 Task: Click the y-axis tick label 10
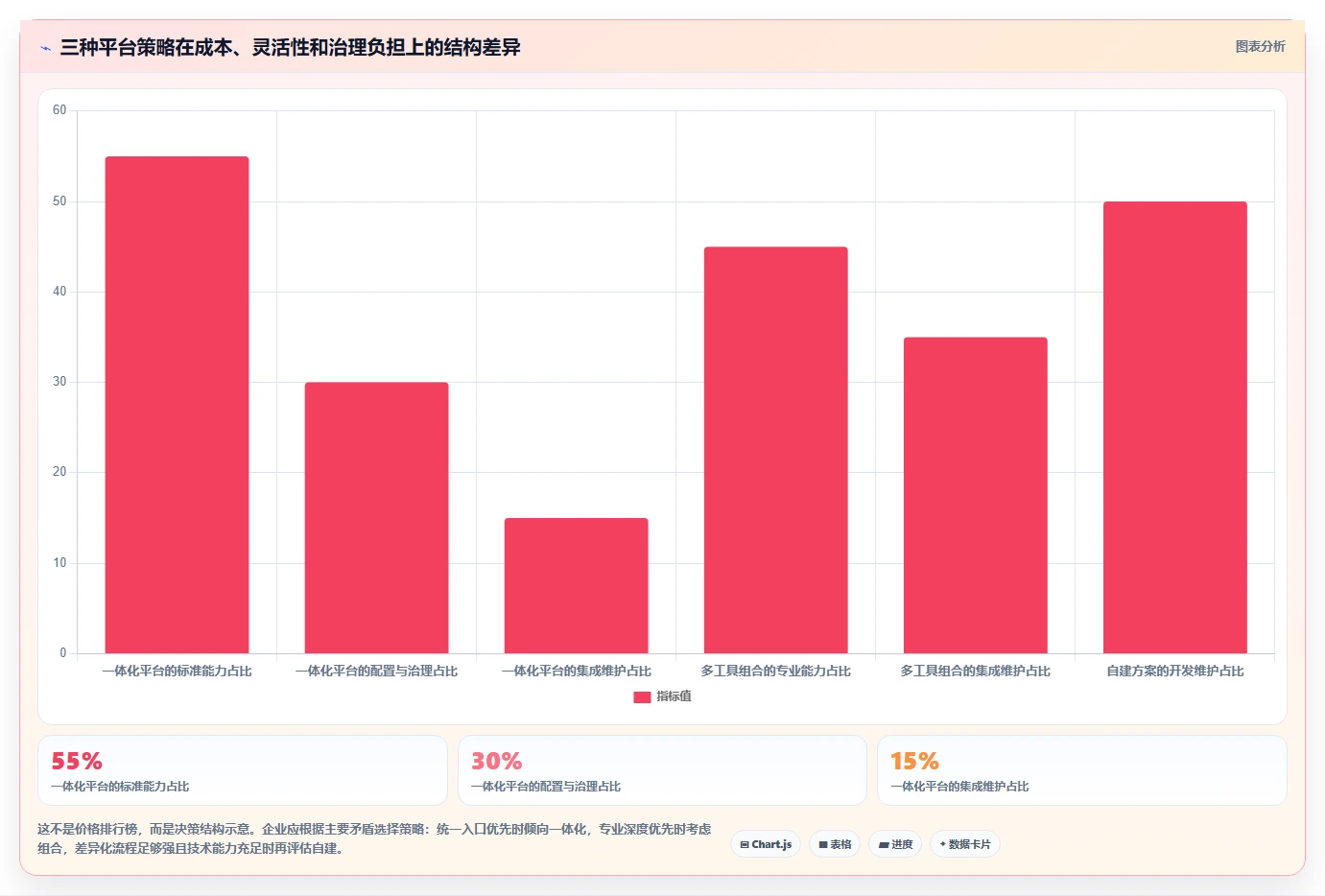[x=59, y=563]
